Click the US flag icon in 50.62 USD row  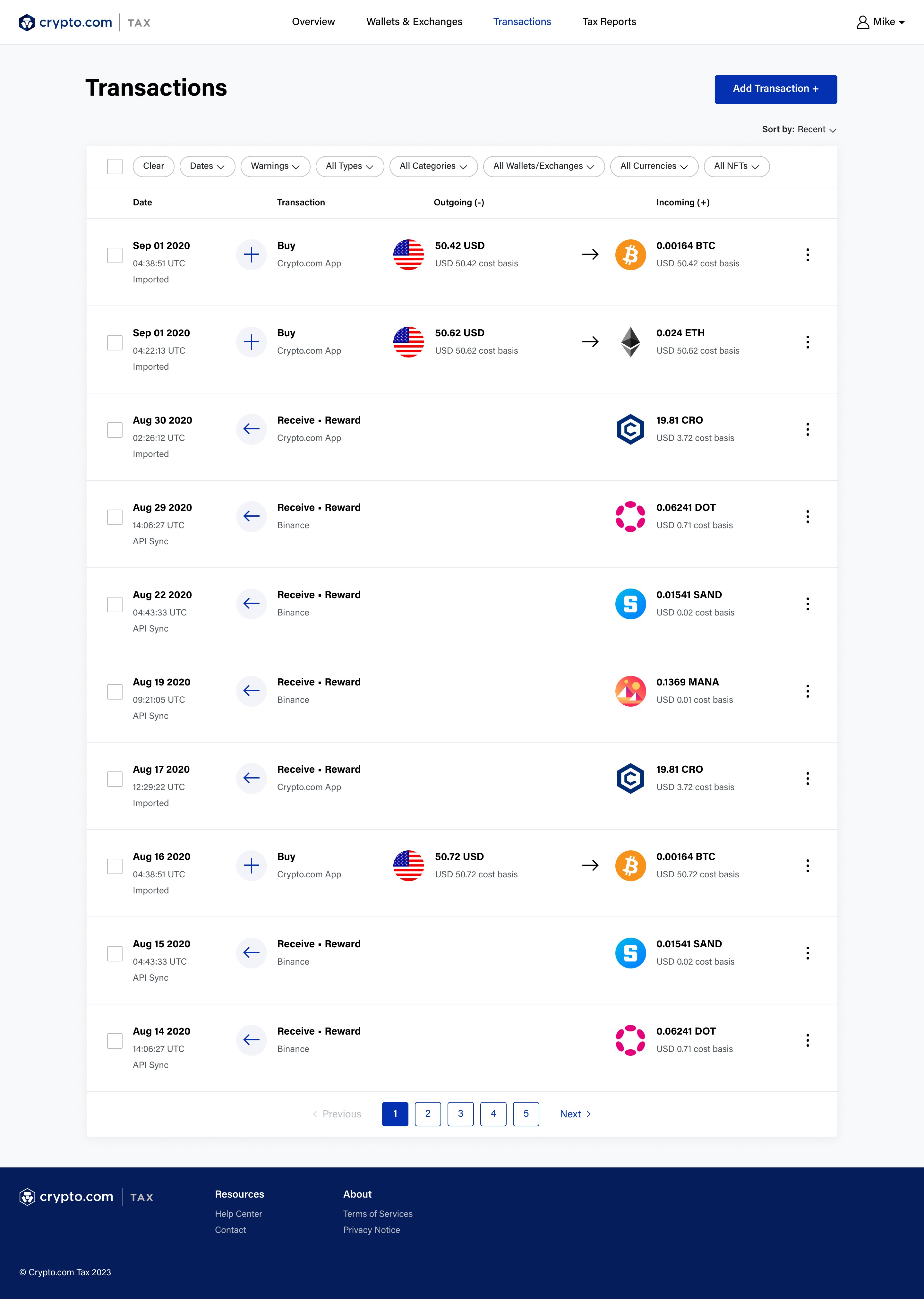[408, 342]
